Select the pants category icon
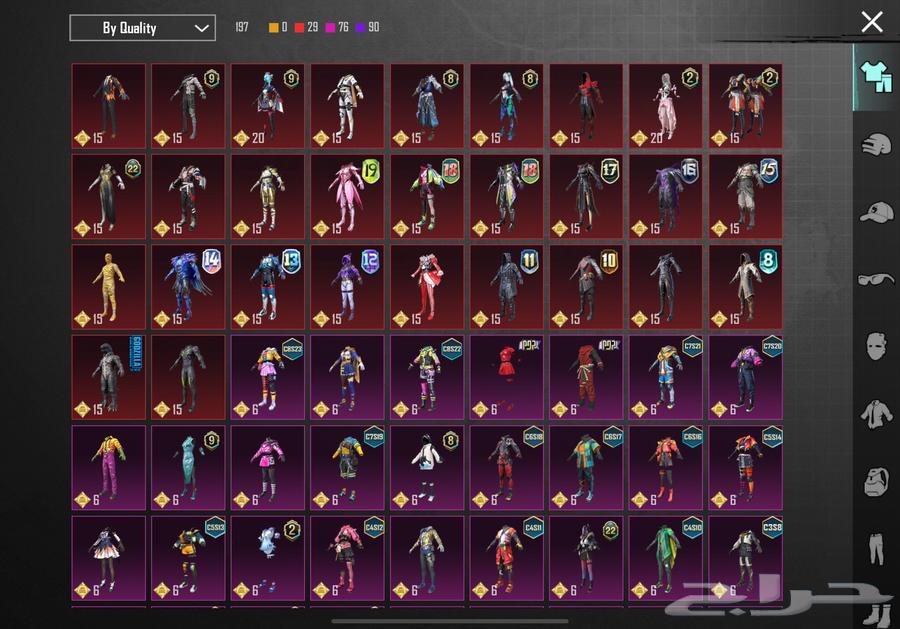900x629 pixels. (x=876, y=547)
